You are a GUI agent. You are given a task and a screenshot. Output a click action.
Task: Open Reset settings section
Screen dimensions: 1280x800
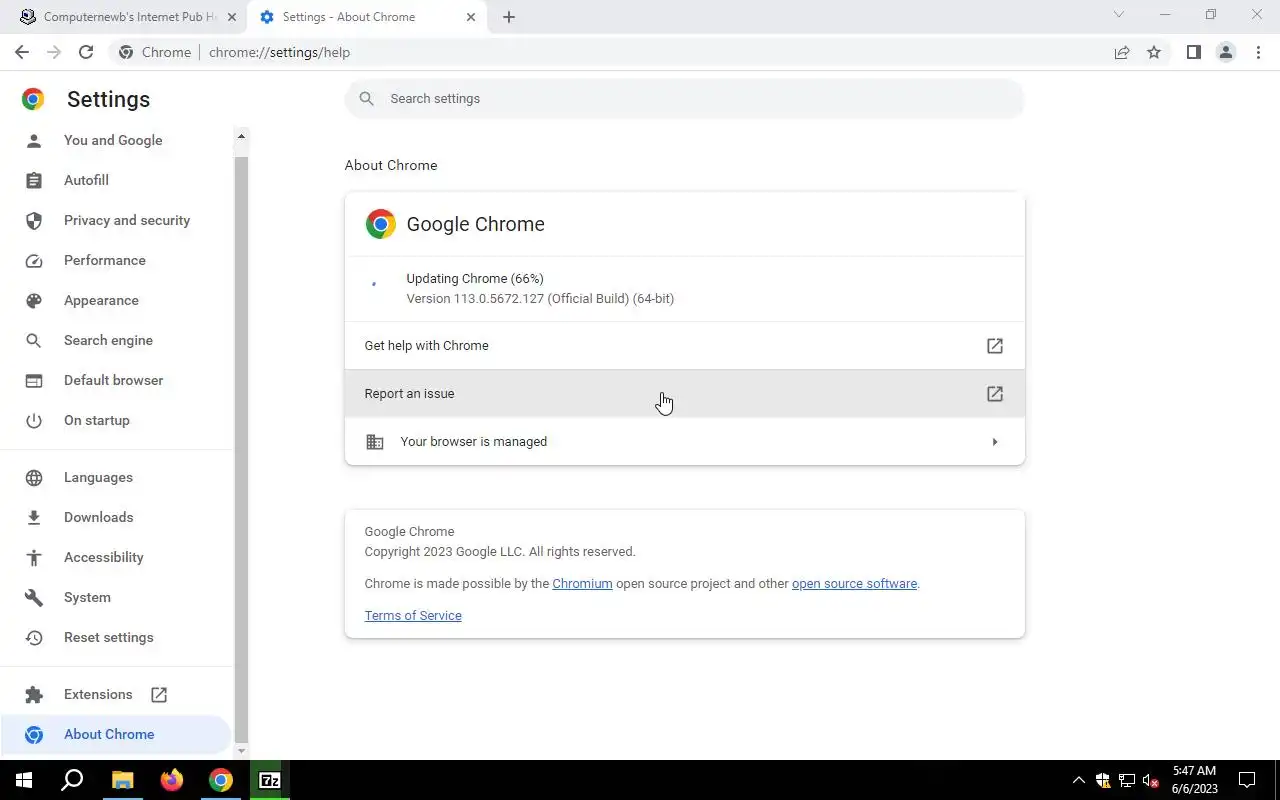pos(109,637)
